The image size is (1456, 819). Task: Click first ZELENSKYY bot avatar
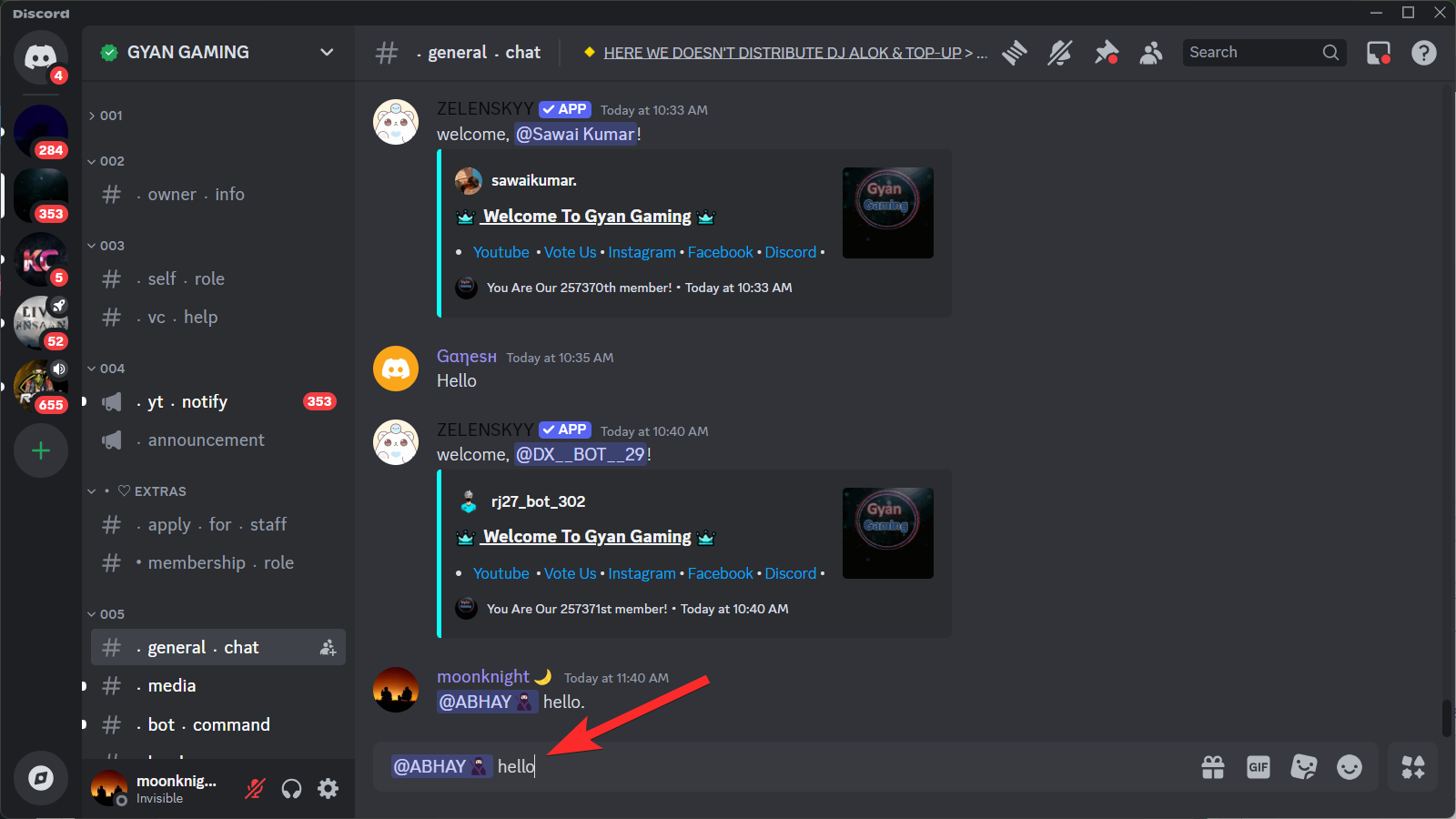[396, 122]
